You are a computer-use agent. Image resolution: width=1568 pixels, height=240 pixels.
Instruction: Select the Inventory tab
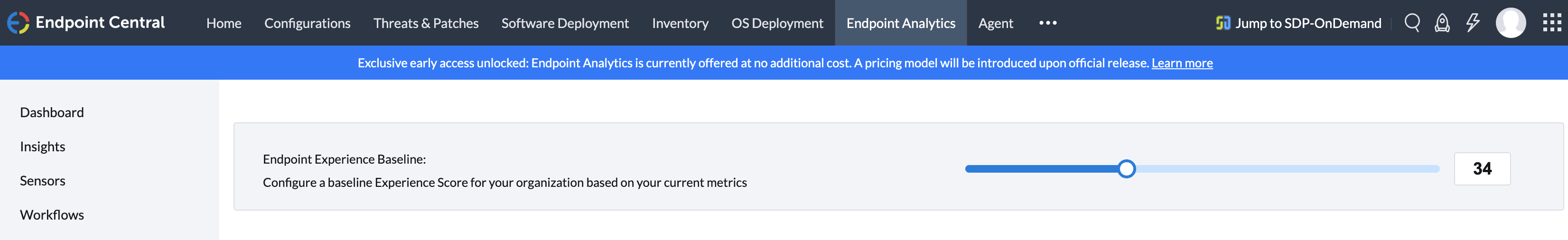(680, 23)
